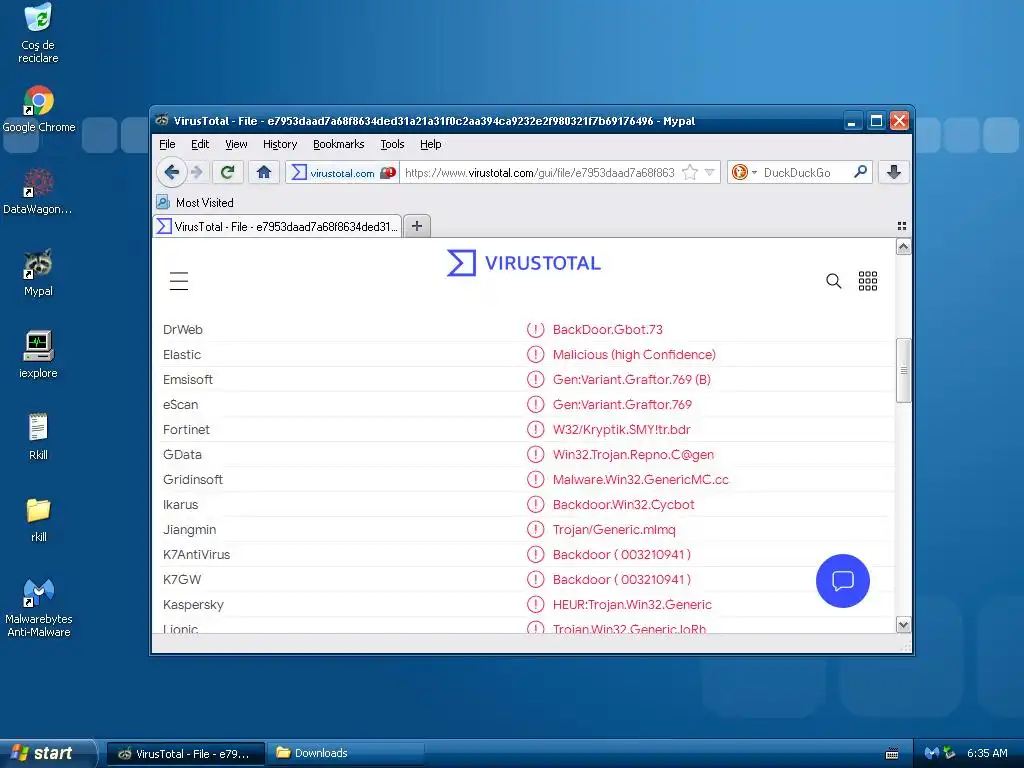Click the VirusTotal logo
Image resolution: width=1024 pixels, height=768 pixels.
coord(523,263)
